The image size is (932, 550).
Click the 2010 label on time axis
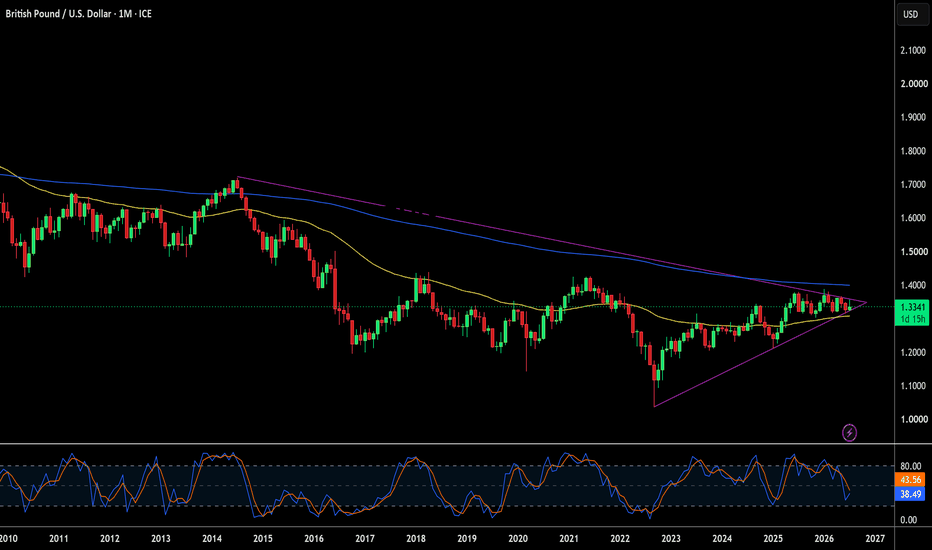(x=8, y=539)
